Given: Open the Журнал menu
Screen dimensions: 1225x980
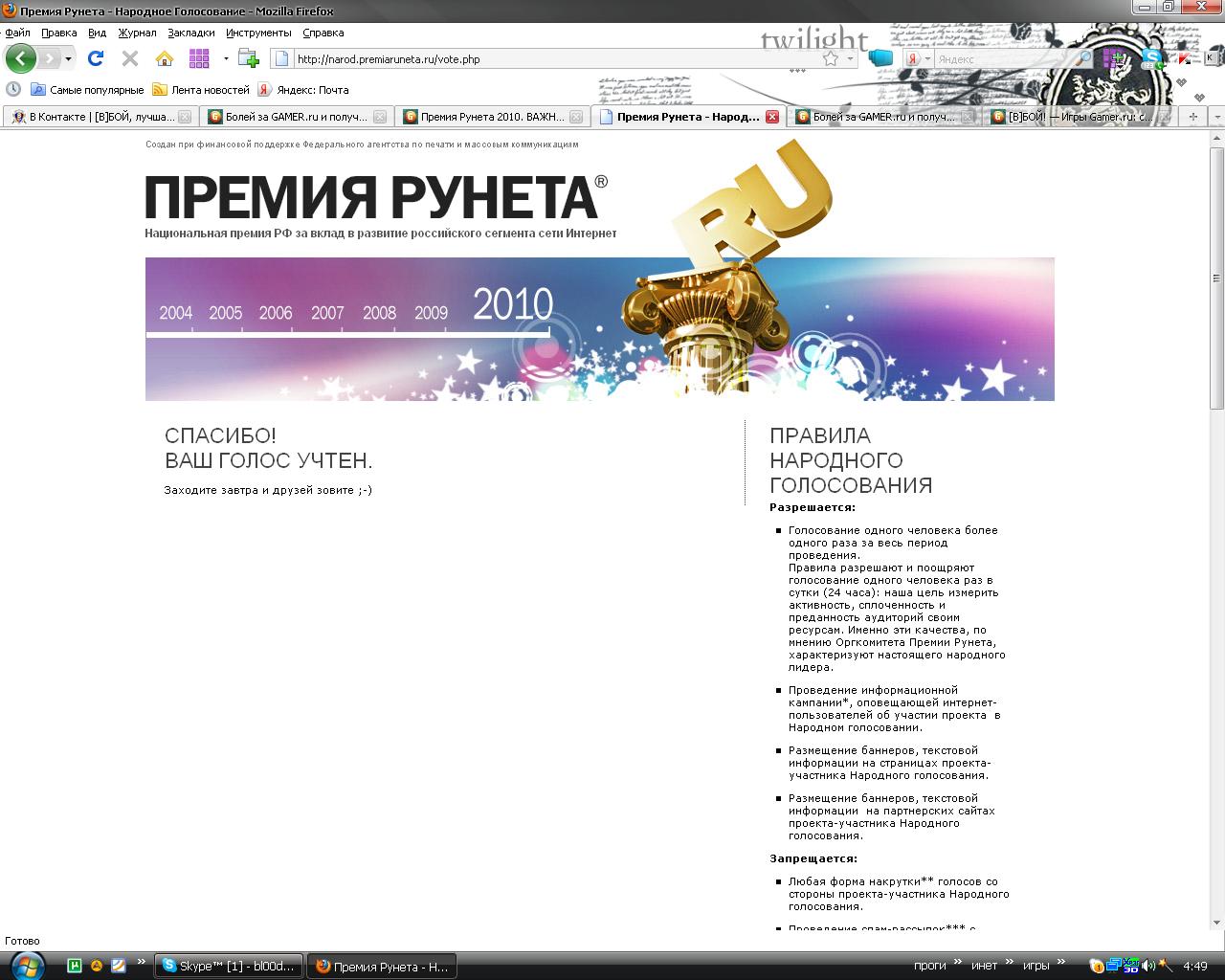Looking at the screenshot, I should [x=137, y=33].
